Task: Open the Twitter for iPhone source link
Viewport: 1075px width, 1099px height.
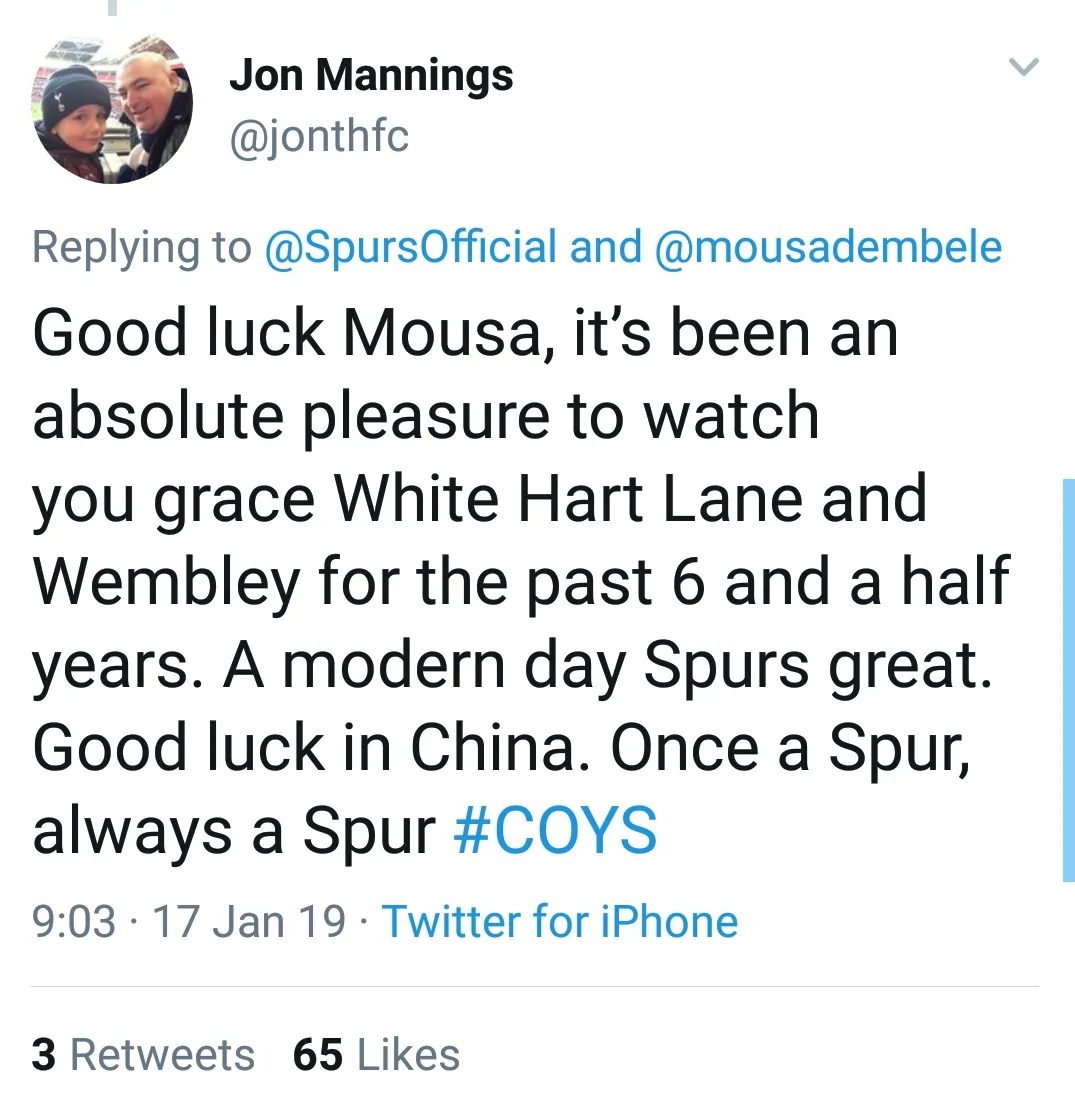Action: [x=560, y=921]
